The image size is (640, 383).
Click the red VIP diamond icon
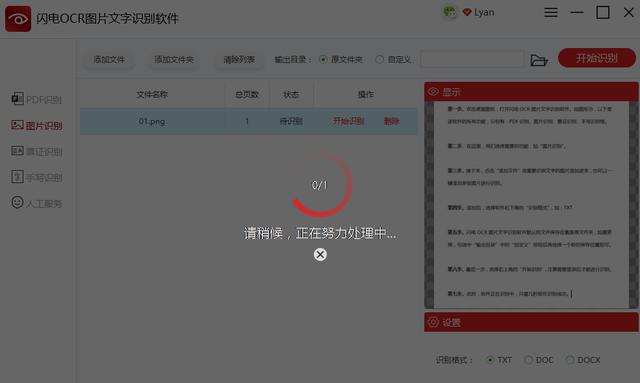tap(467, 12)
